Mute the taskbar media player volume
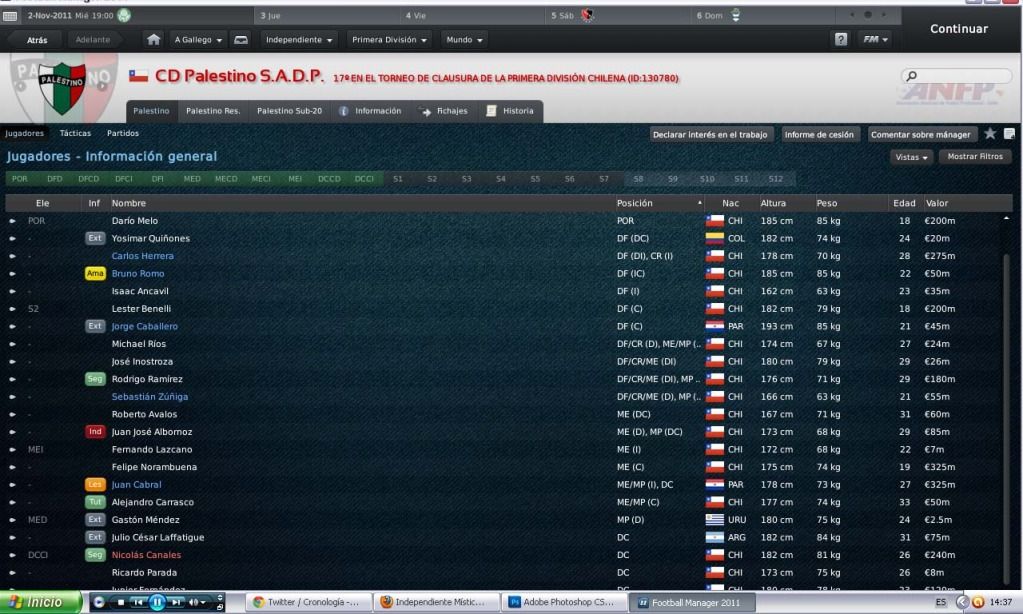This screenshot has height=614, width=1023. 194,602
